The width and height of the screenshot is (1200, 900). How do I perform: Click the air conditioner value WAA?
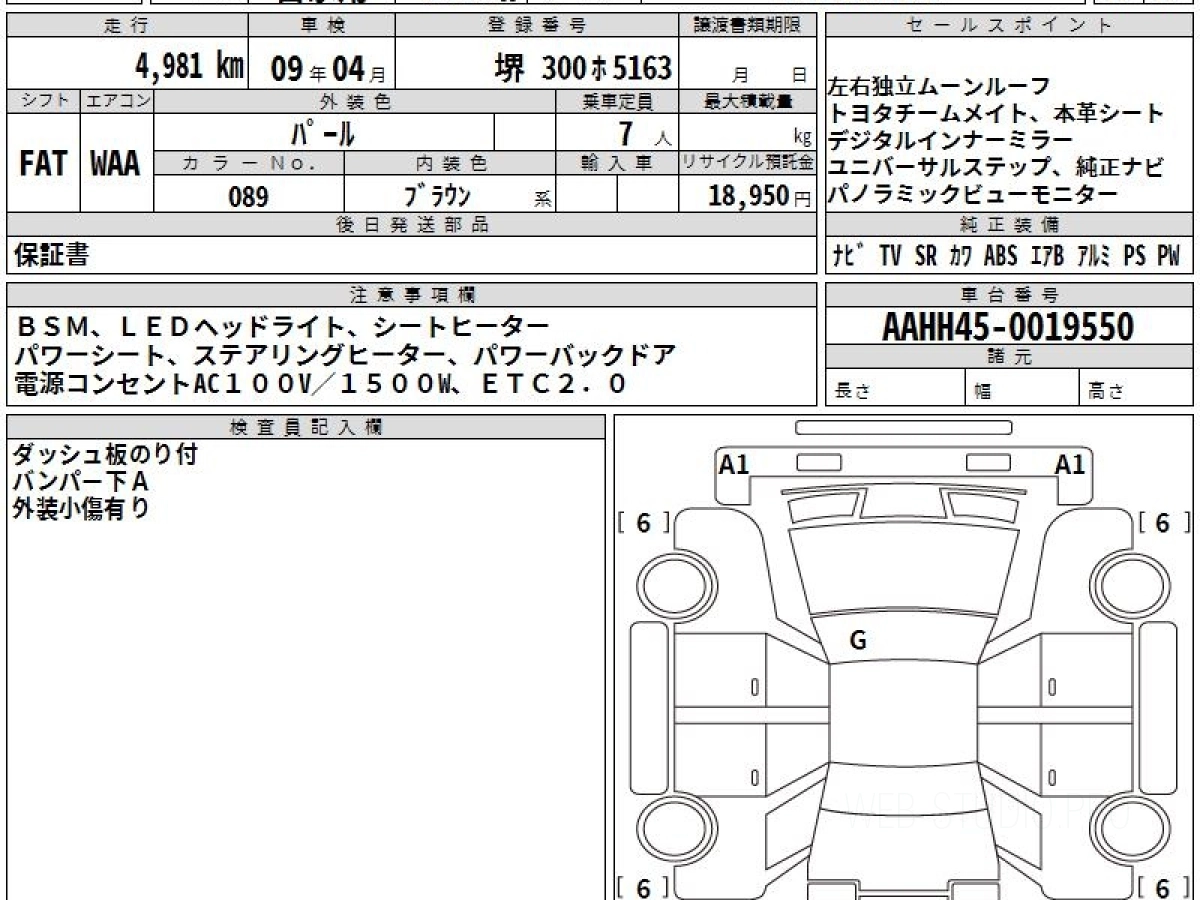click(x=116, y=163)
